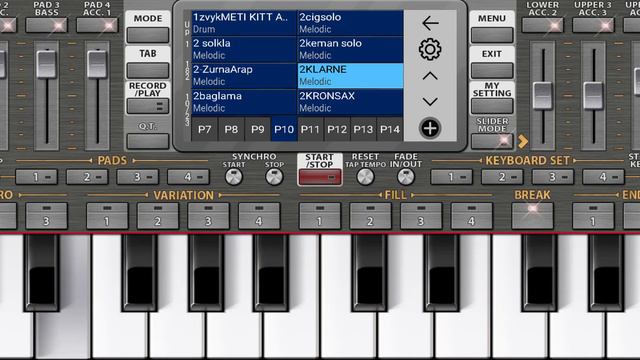Toggle the SYNCHRO START knob button
Image resolution: width=640 pixels, height=360 pixels.
click(x=234, y=177)
